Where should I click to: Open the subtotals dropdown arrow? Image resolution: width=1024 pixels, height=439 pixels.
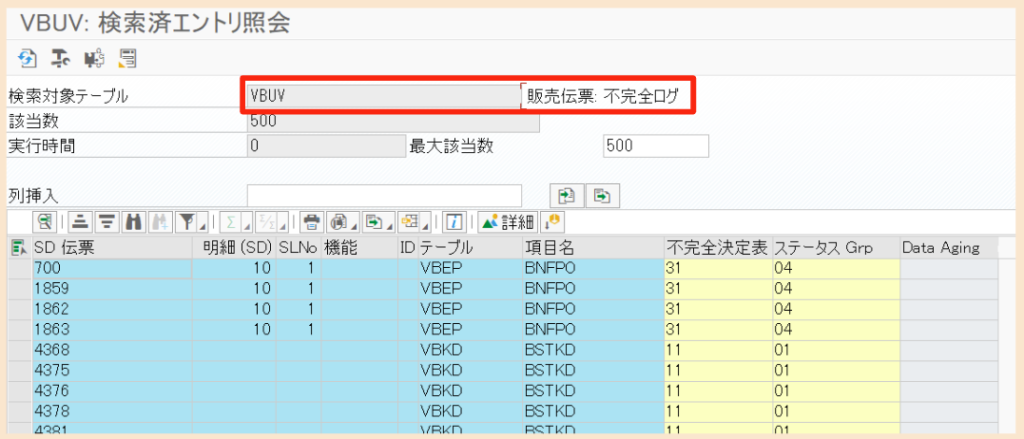[x=283, y=226]
